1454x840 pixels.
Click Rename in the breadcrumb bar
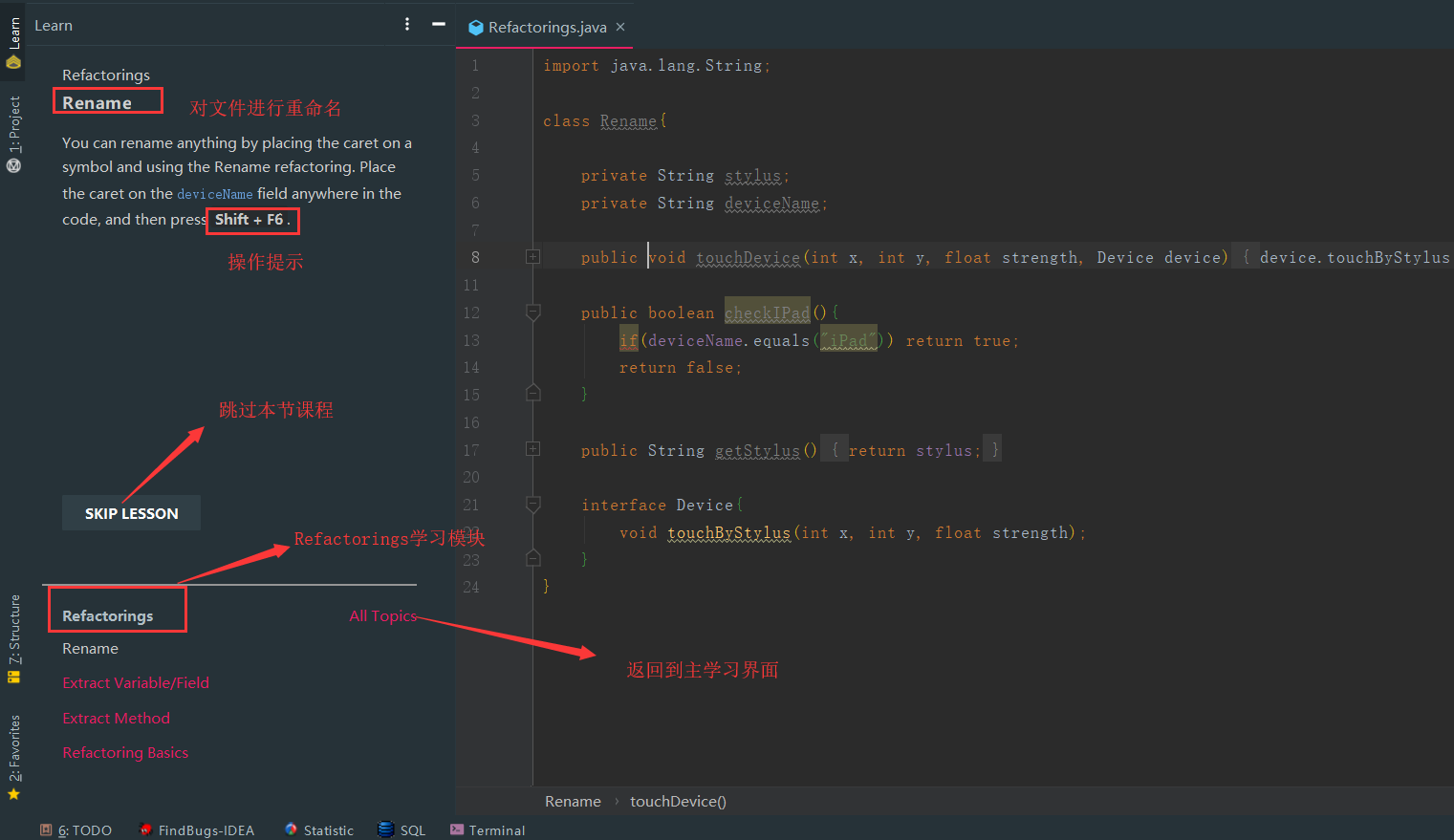(x=572, y=801)
